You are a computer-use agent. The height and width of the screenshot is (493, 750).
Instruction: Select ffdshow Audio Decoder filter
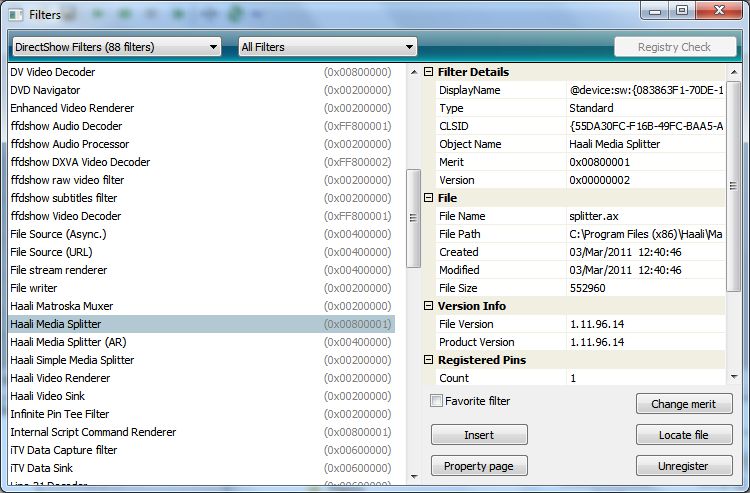pos(201,126)
